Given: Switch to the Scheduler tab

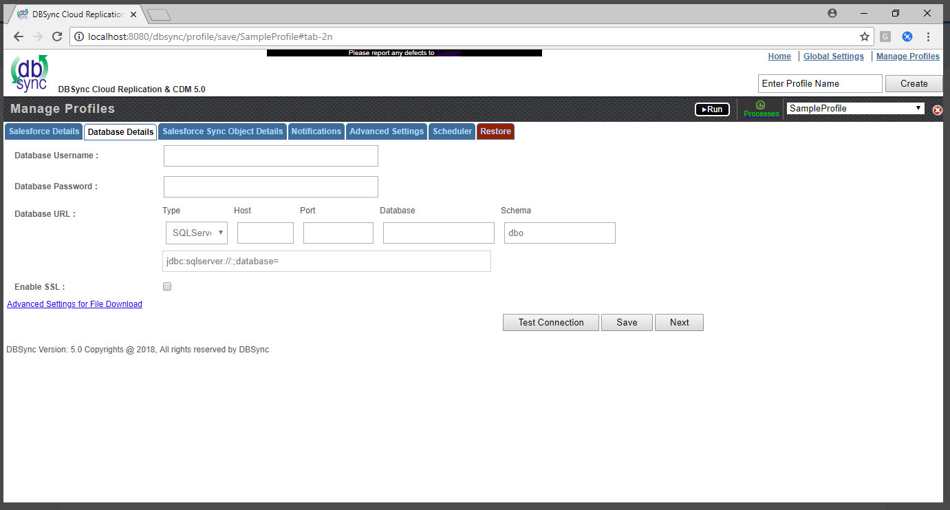Looking at the screenshot, I should tap(452, 131).
